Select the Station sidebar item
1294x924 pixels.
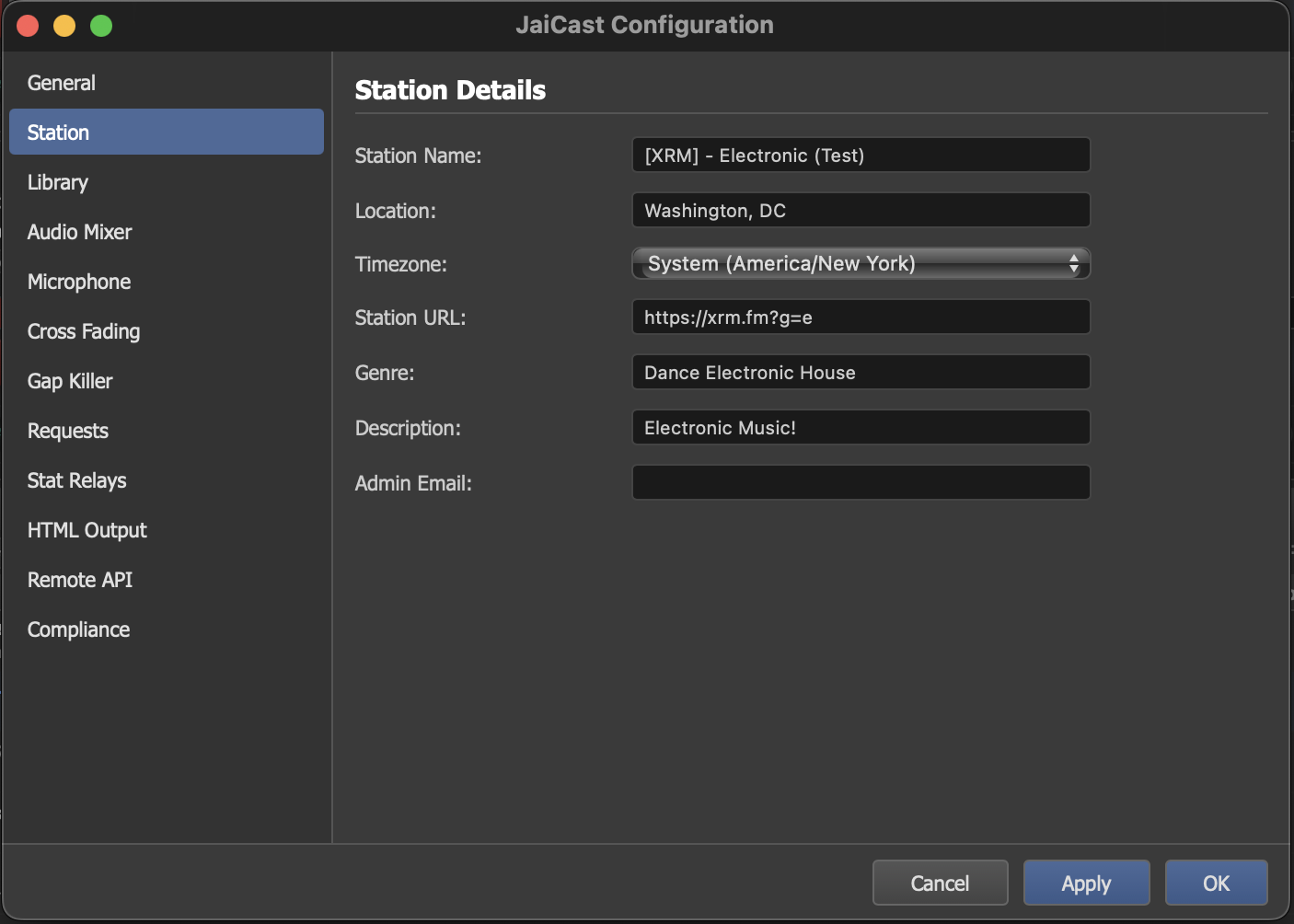tap(166, 132)
